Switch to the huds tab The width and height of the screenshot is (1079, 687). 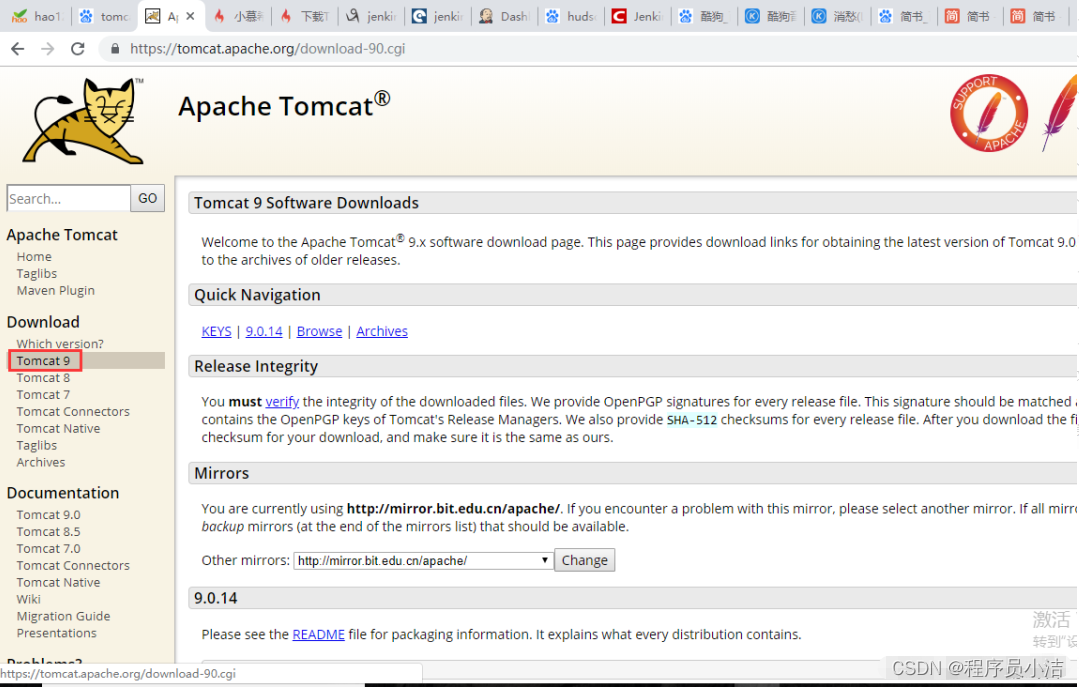tap(570, 16)
